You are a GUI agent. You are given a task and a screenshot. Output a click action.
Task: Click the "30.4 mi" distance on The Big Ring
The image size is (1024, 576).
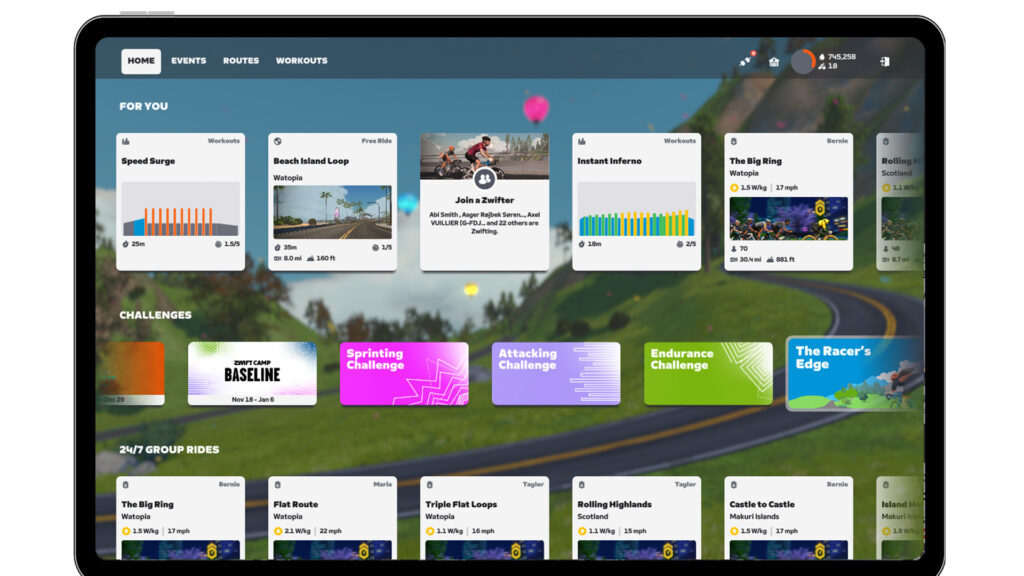click(x=750, y=259)
